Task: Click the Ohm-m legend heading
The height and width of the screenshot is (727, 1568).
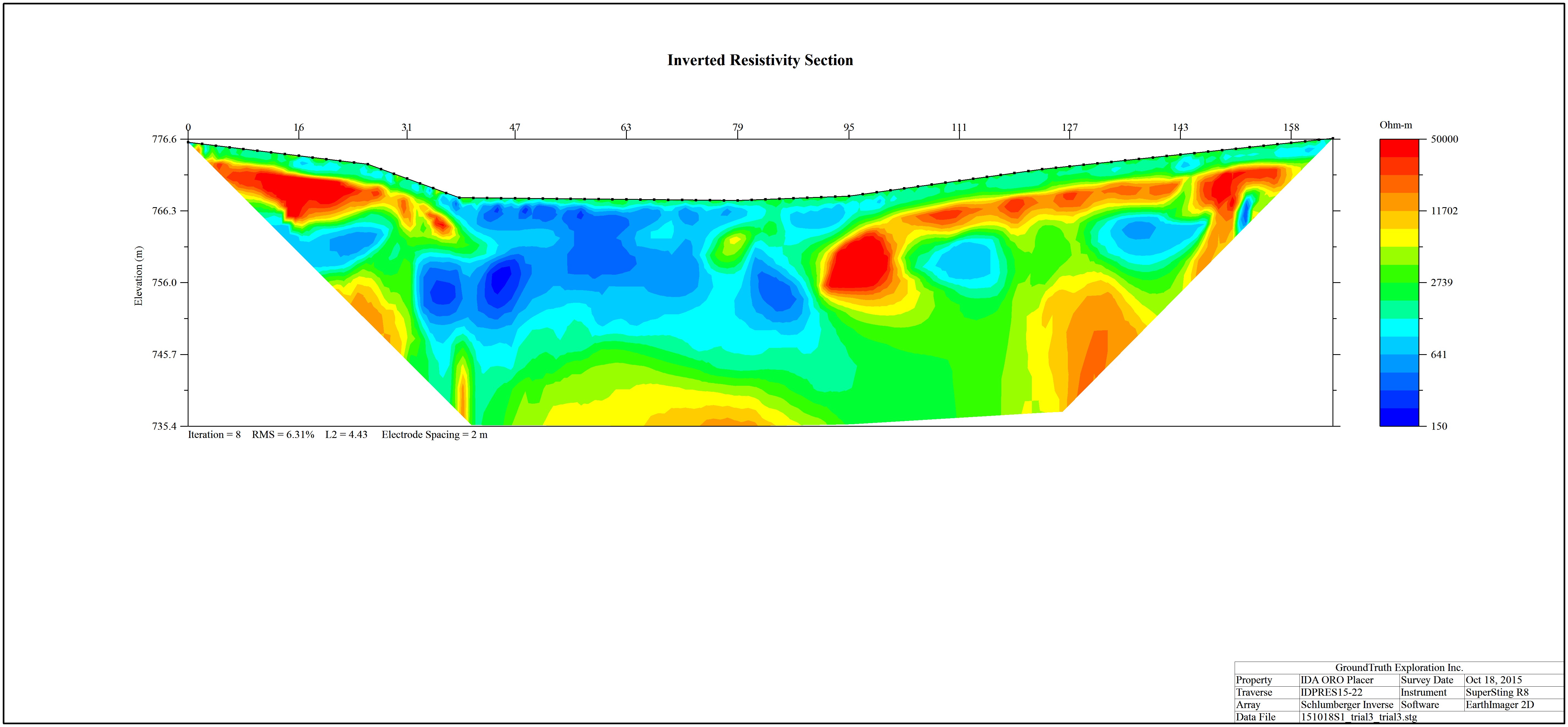Action: [x=1396, y=125]
